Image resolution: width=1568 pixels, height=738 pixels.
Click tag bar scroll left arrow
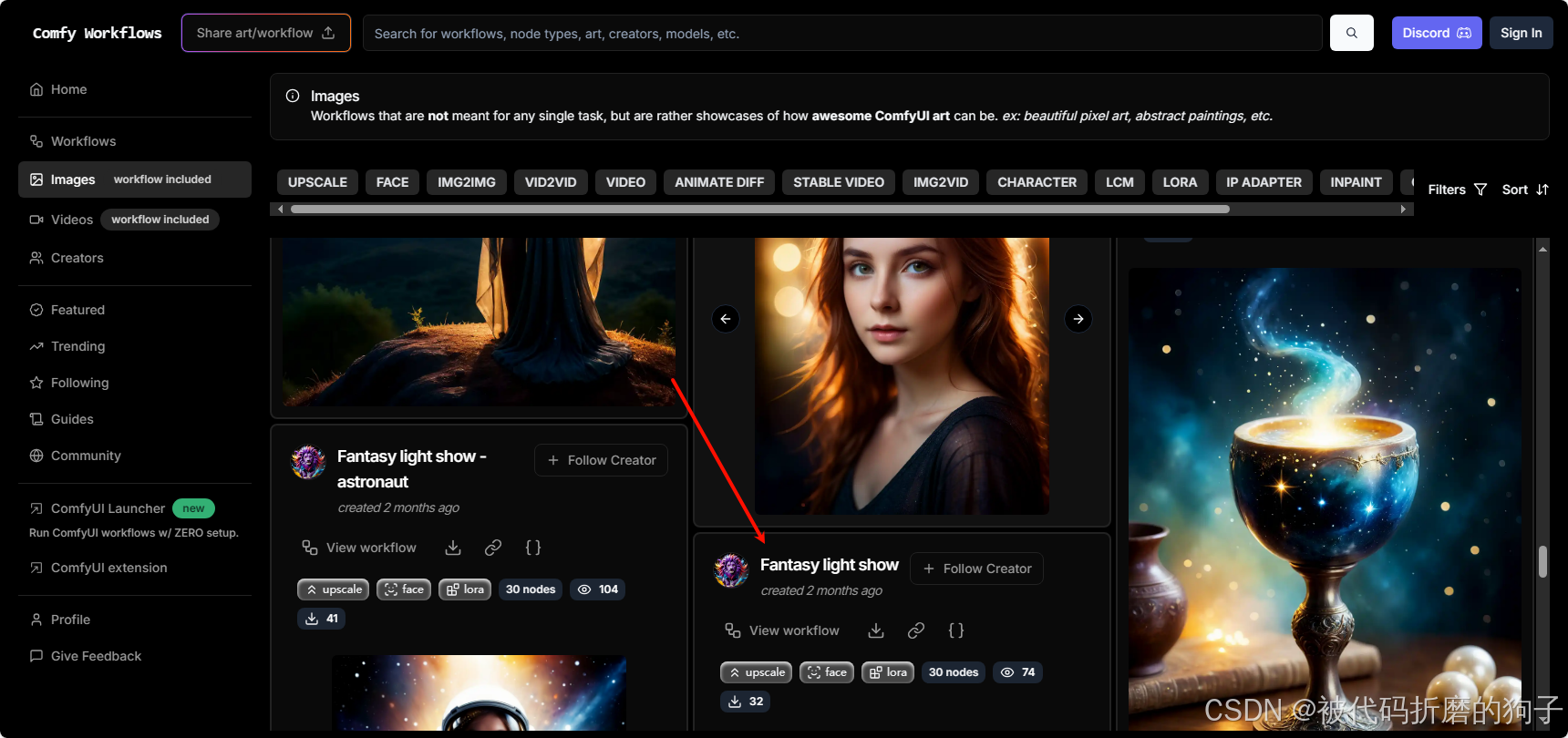click(x=280, y=209)
